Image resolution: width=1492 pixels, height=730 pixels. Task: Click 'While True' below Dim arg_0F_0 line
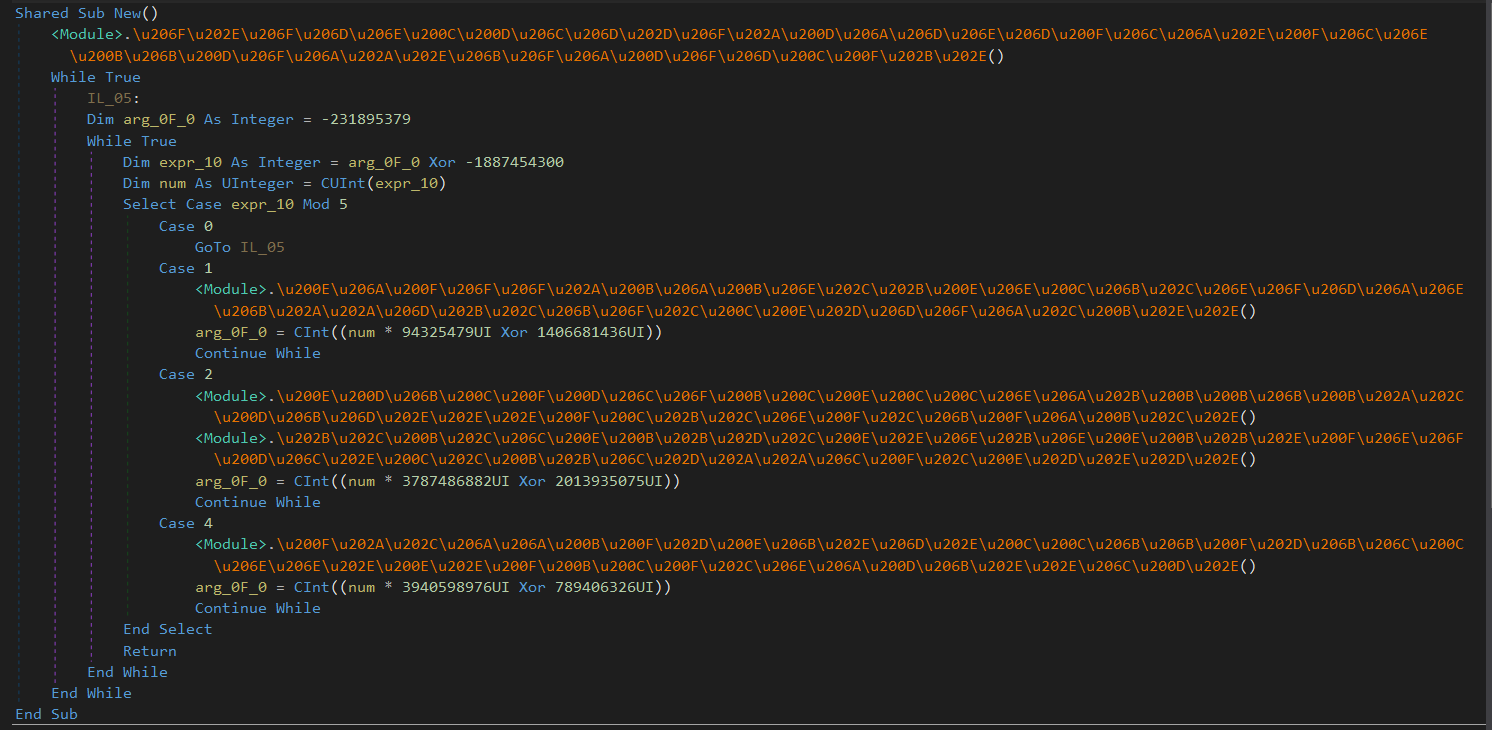click(132, 141)
